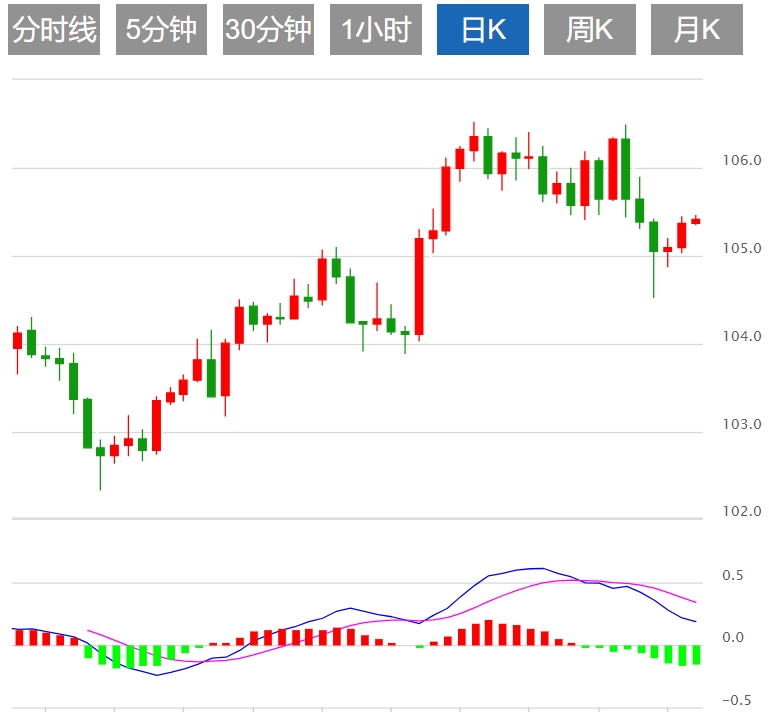Click the 0.5 MACD axis label
This screenshot has width=769, height=712.
733,575
